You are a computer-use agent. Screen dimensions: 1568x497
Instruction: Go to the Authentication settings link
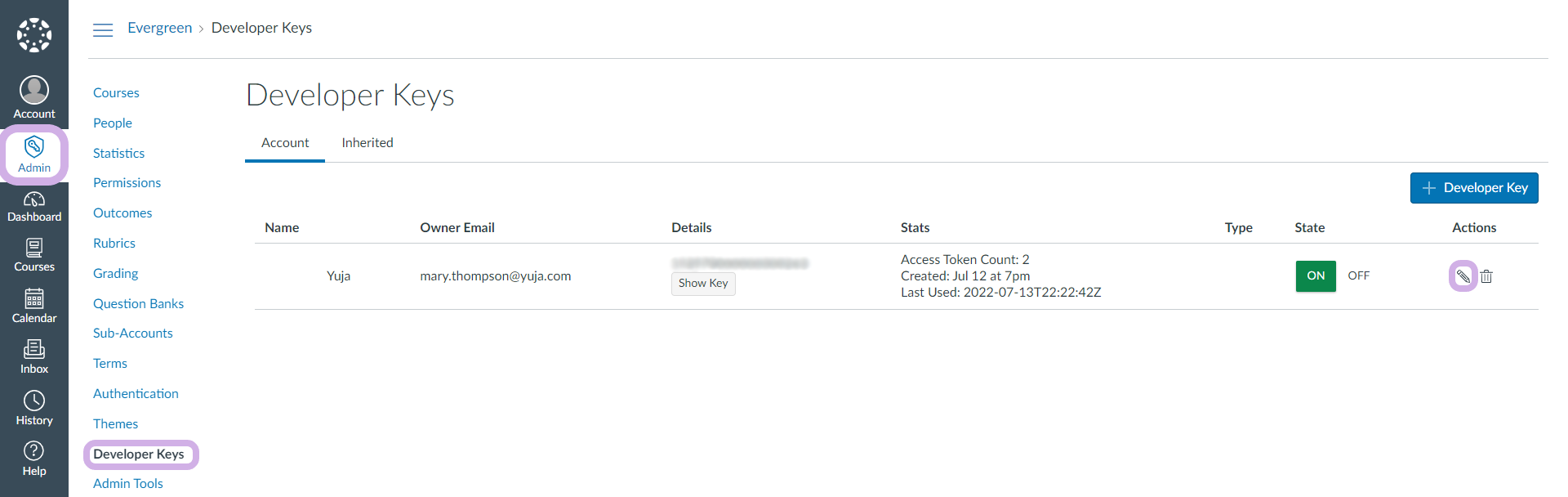pyautogui.click(x=136, y=394)
